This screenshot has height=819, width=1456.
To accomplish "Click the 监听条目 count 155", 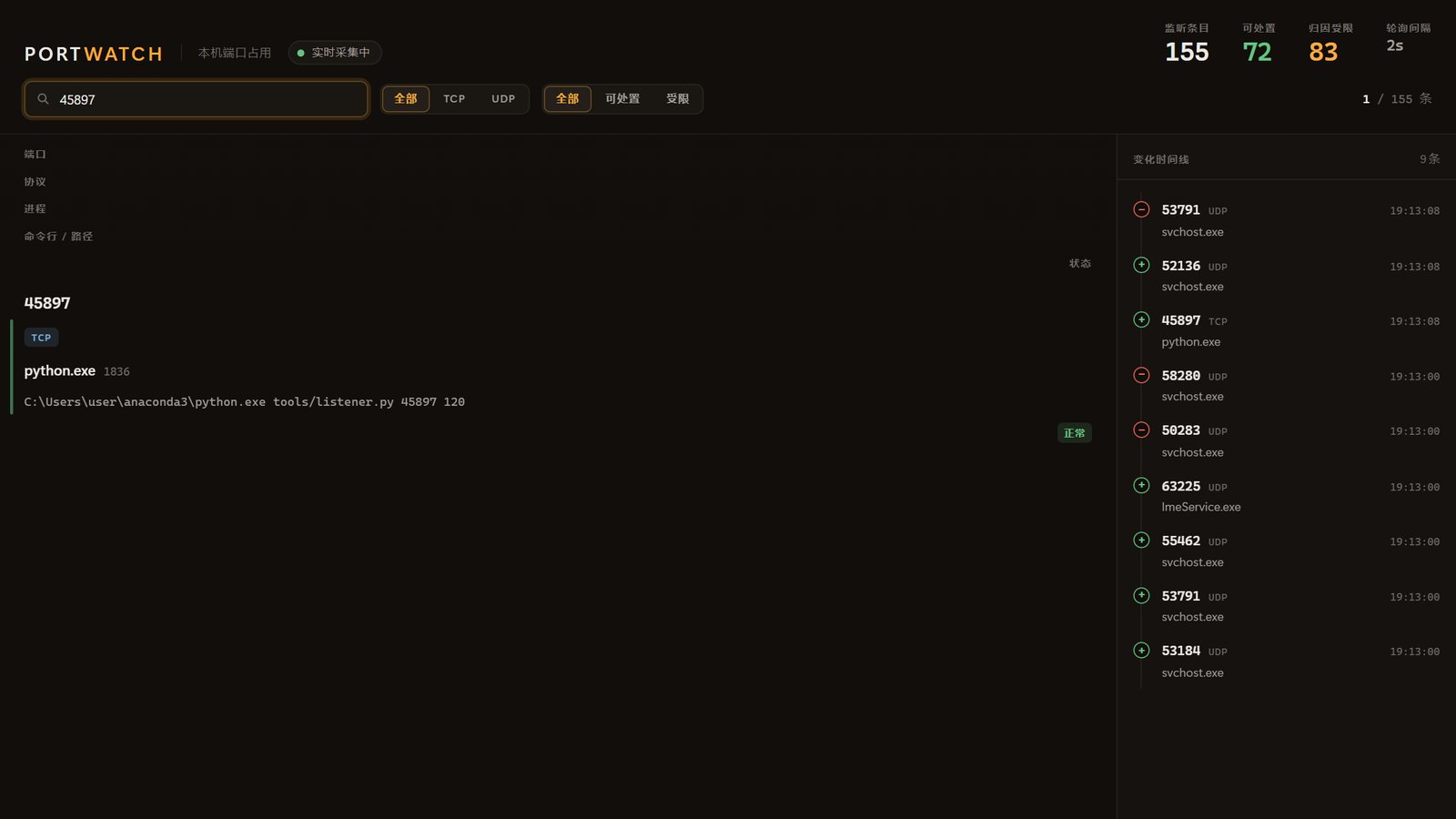I will click(x=1187, y=52).
